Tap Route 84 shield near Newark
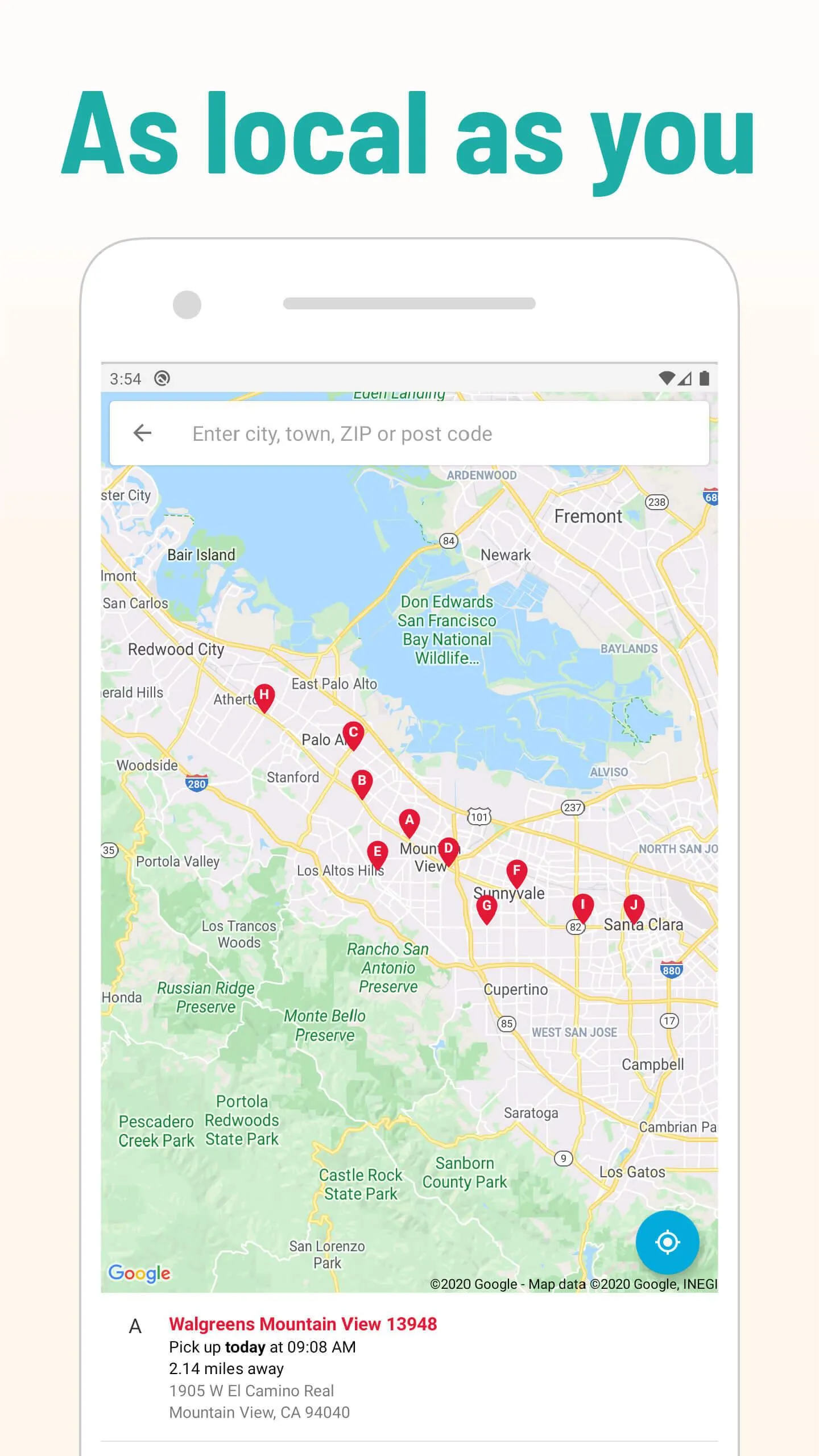 (449, 540)
